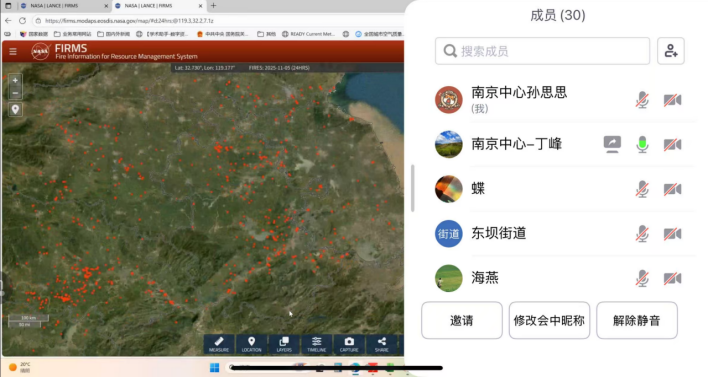
Task: Click the 修改会中昵称 button
Action: (x=549, y=320)
